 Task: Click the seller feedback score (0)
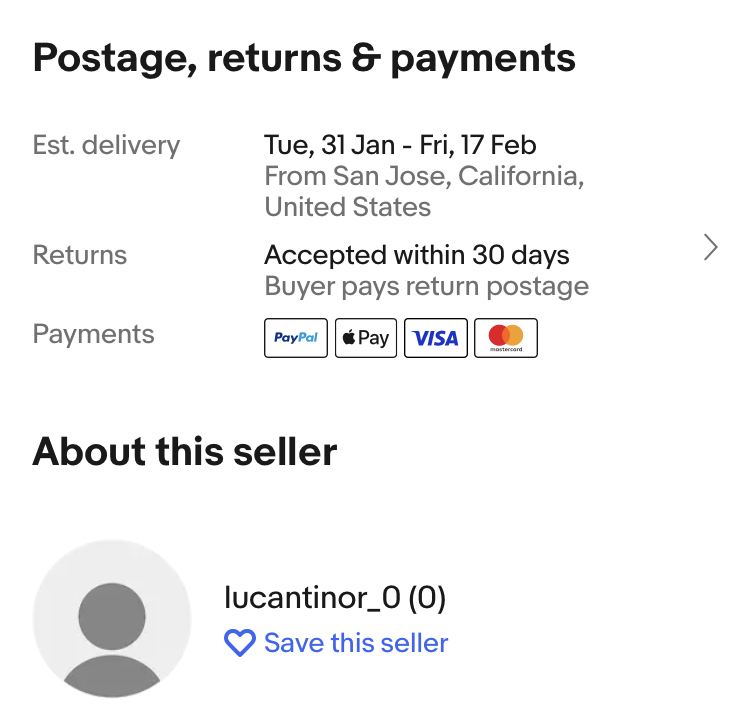[x=428, y=598]
